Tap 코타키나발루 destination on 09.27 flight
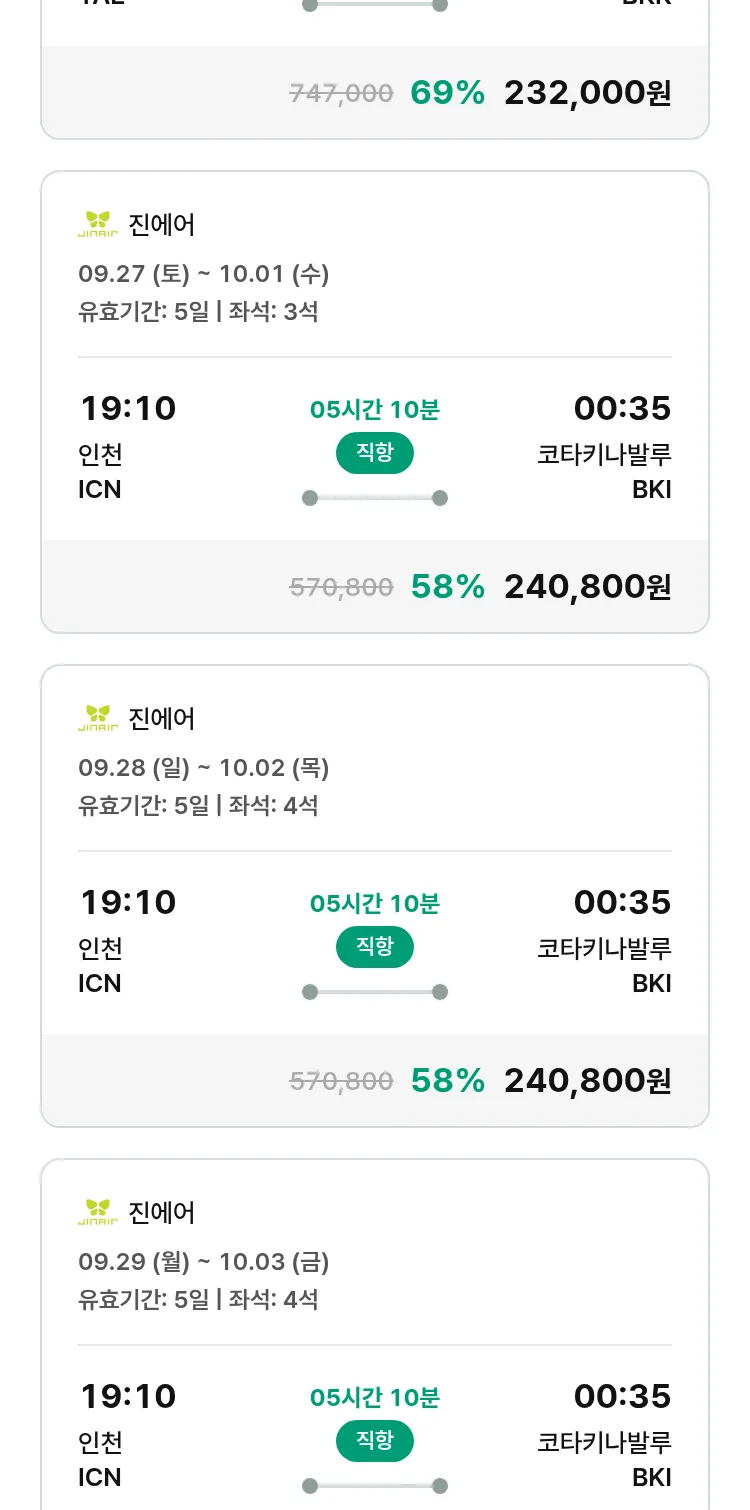 (604, 454)
